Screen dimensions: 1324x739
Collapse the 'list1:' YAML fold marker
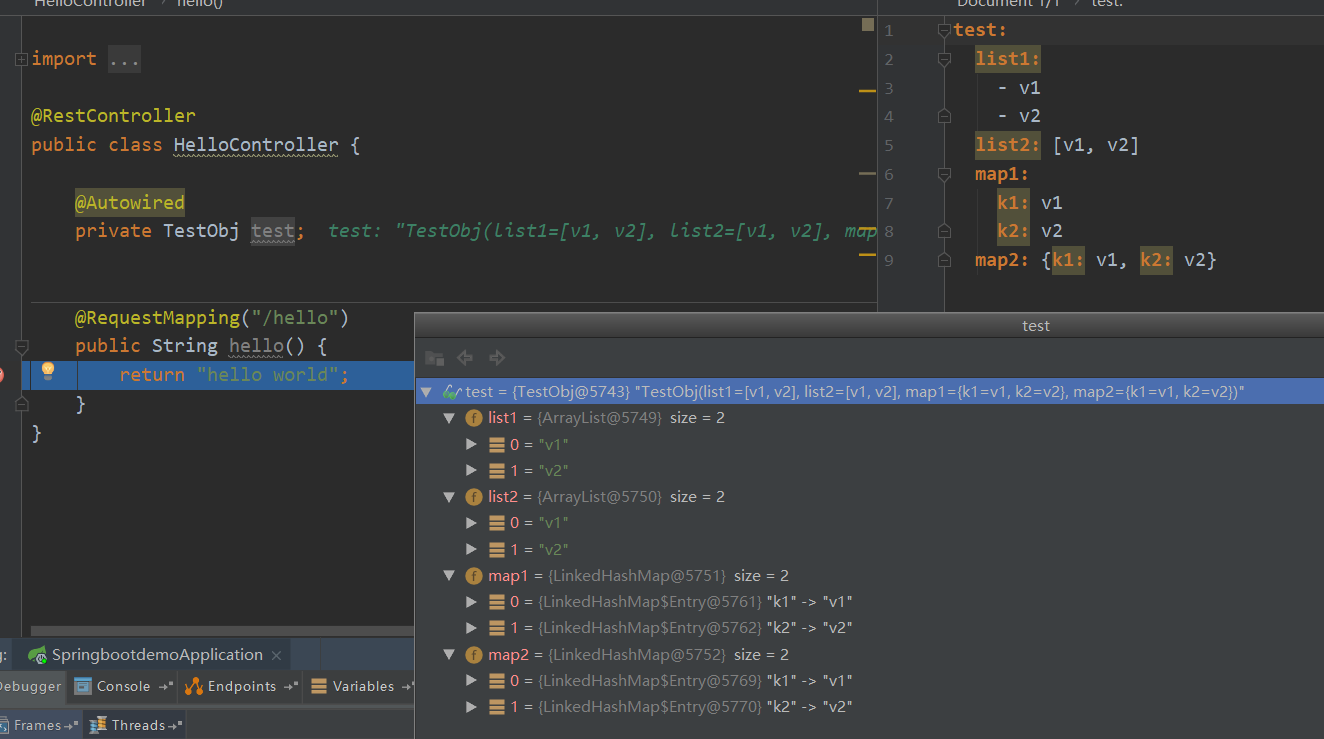943,60
